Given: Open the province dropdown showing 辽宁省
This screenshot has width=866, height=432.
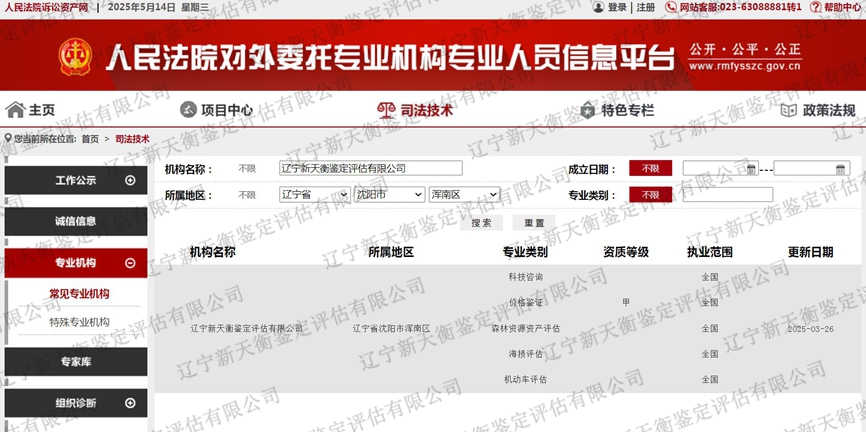Looking at the screenshot, I should point(314,195).
